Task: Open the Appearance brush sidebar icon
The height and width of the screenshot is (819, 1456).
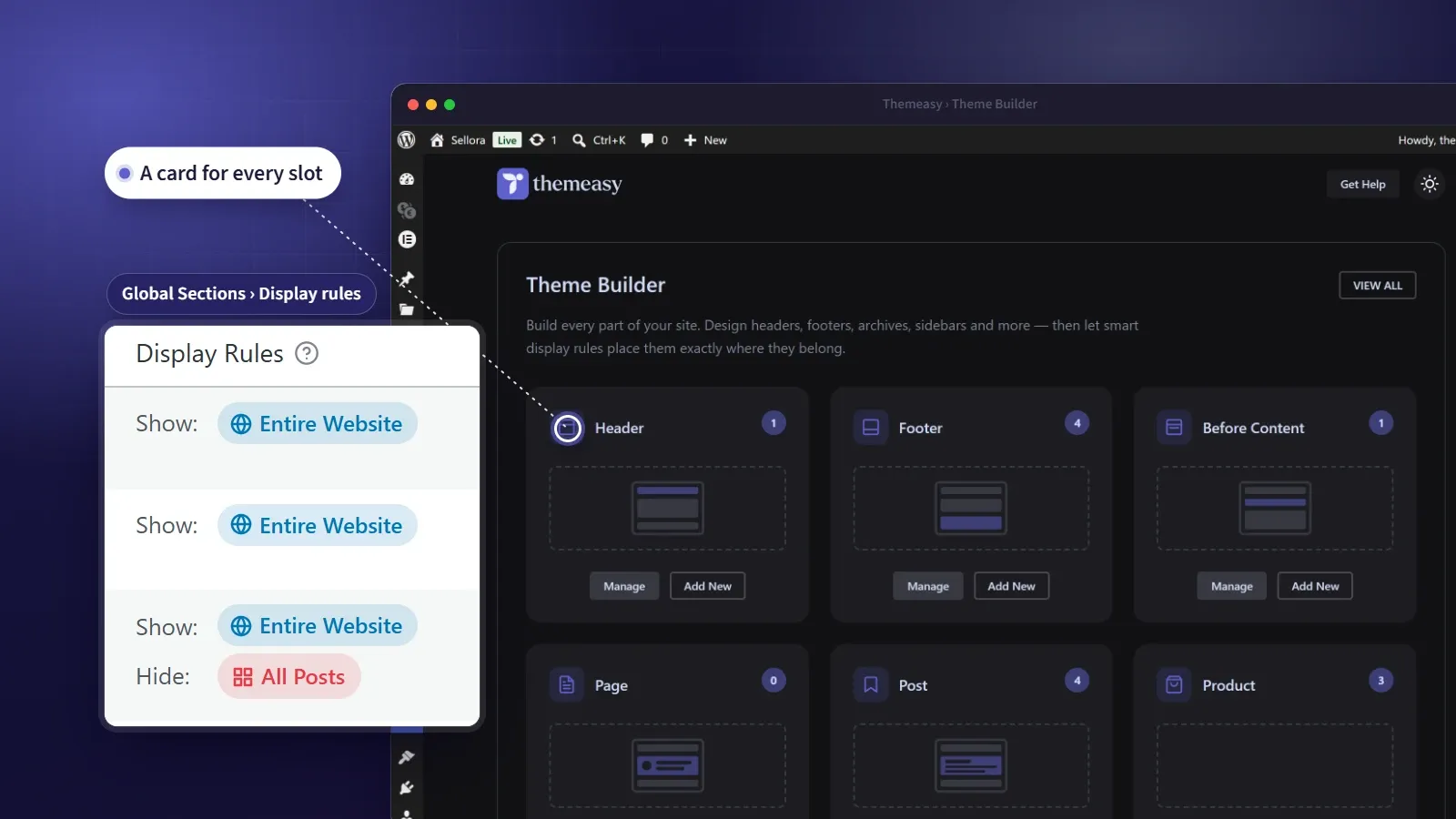Action: 407,757
